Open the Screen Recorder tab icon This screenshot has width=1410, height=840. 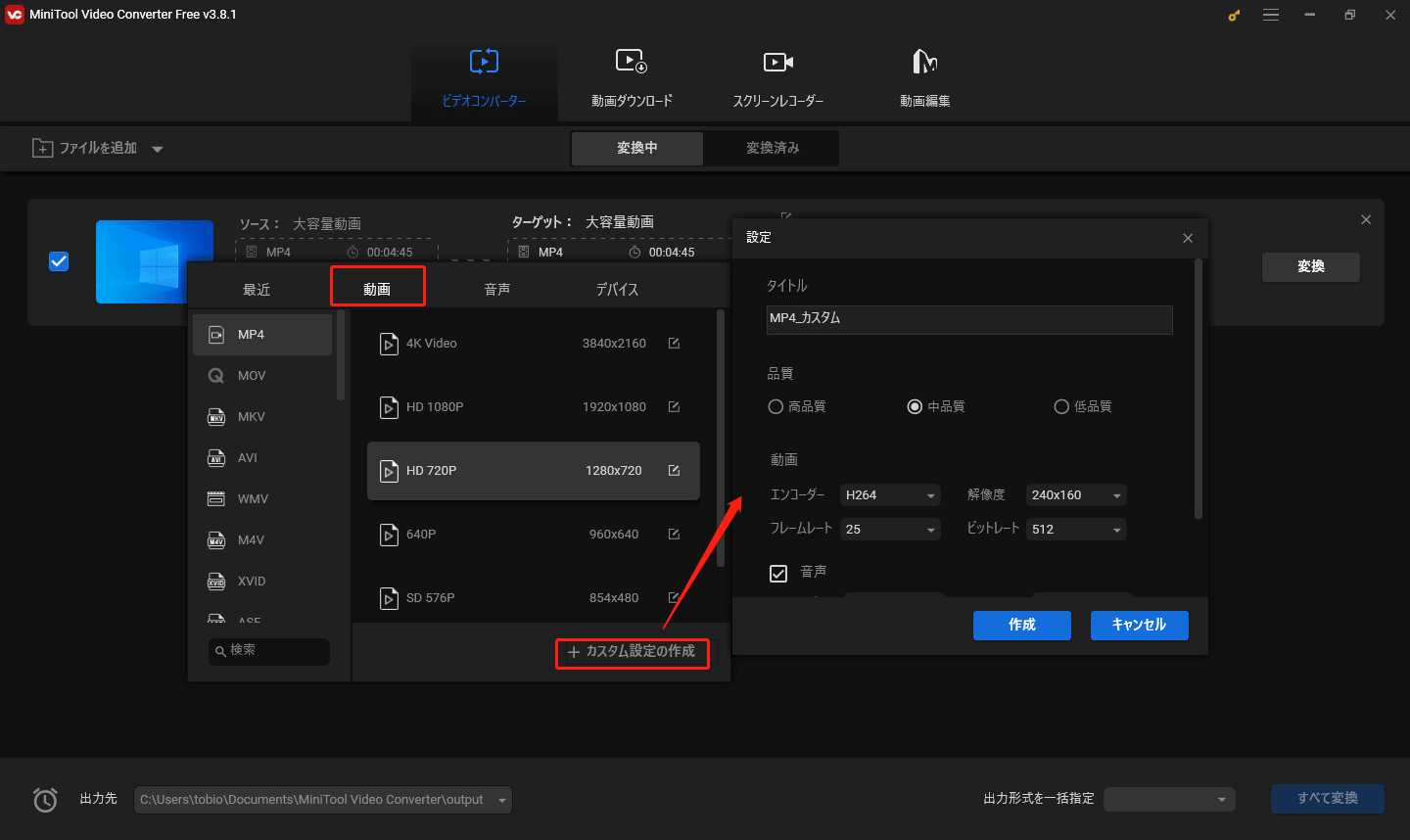tap(778, 62)
